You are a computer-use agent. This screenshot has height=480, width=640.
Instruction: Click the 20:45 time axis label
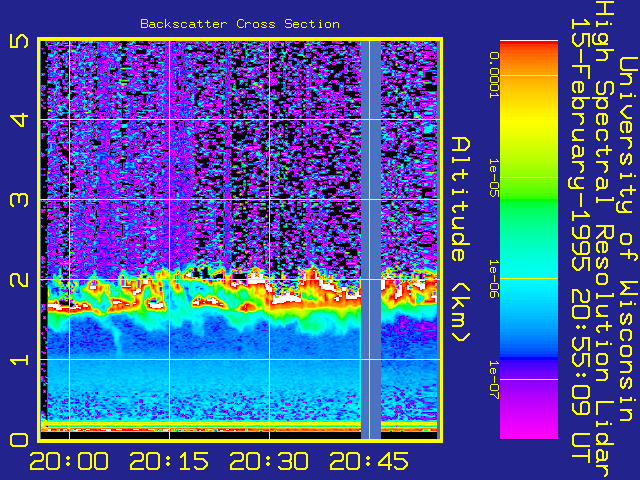[369, 461]
